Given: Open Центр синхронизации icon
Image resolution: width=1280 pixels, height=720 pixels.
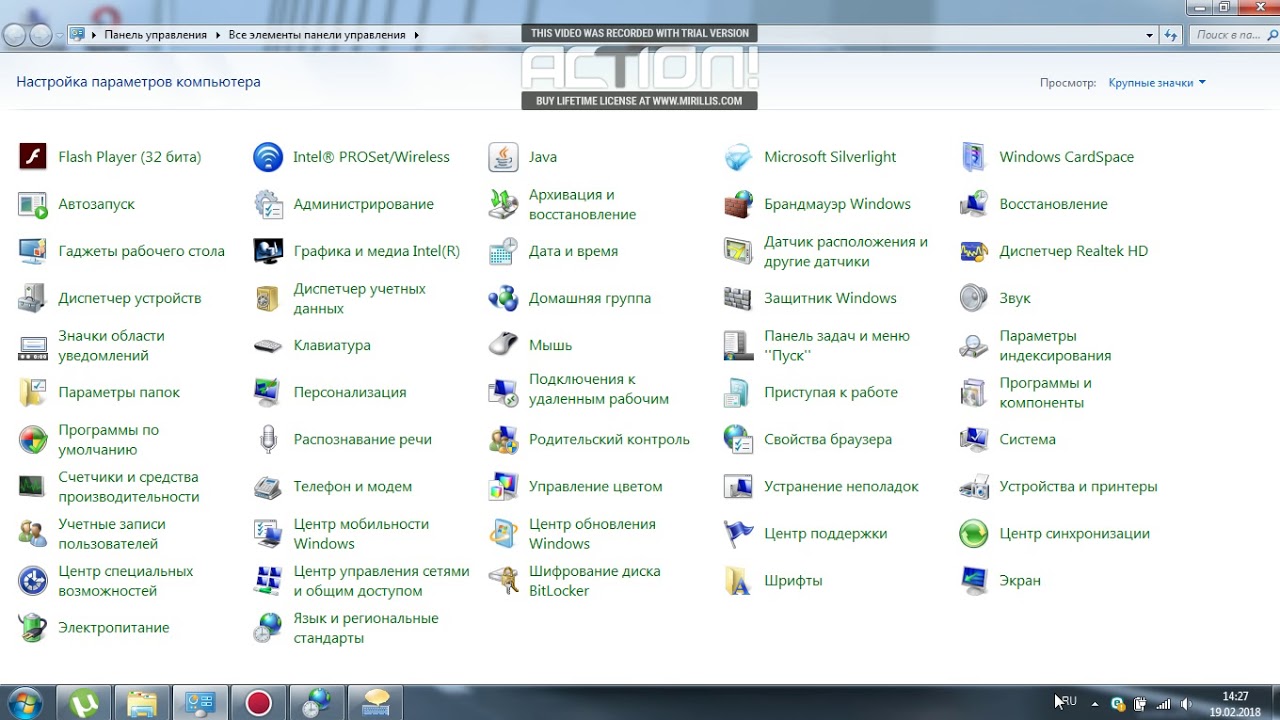Looking at the screenshot, I should pyautogui.click(x=974, y=534).
